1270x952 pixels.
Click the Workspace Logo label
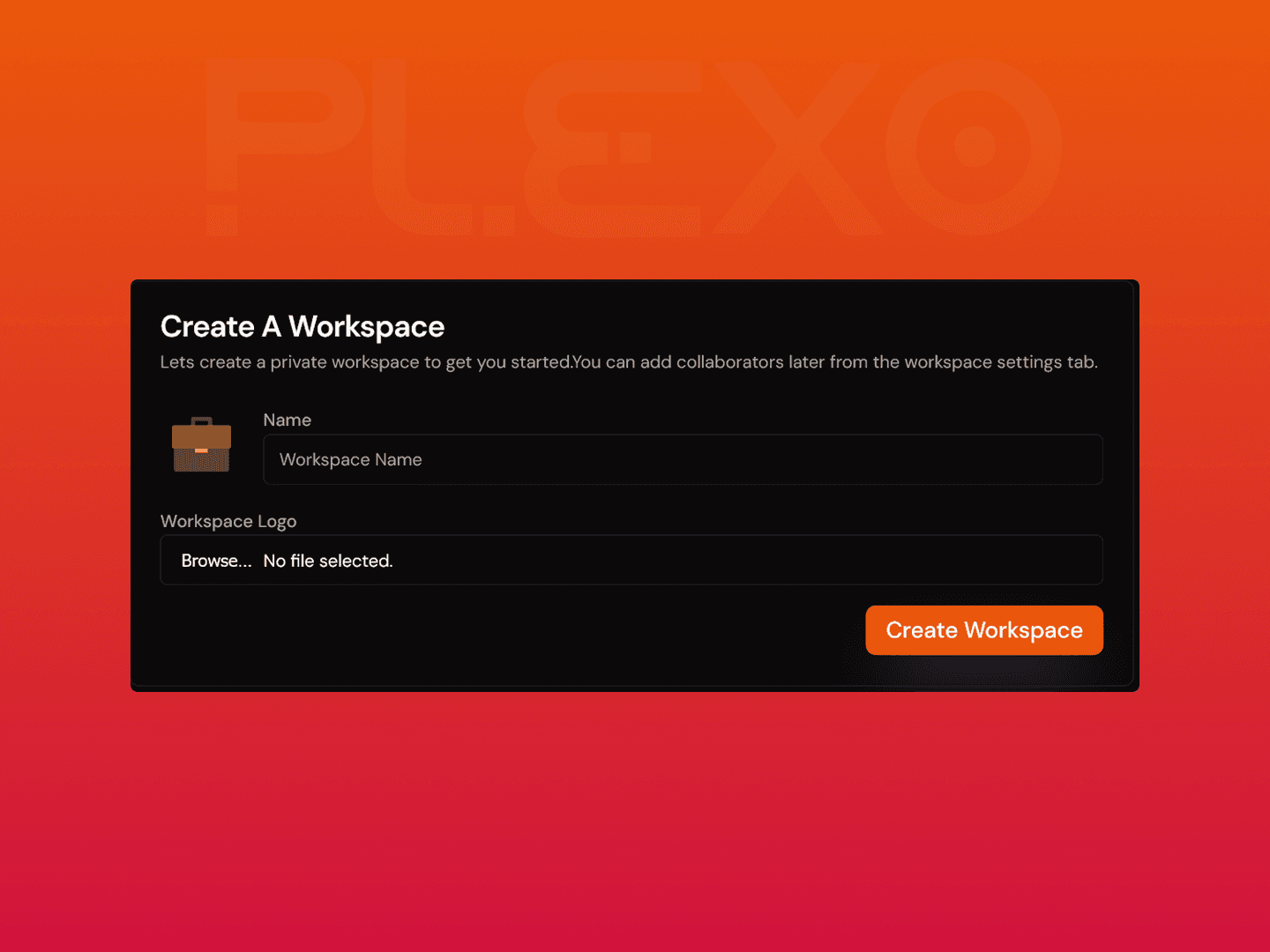pyautogui.click(x=228, y=521)
